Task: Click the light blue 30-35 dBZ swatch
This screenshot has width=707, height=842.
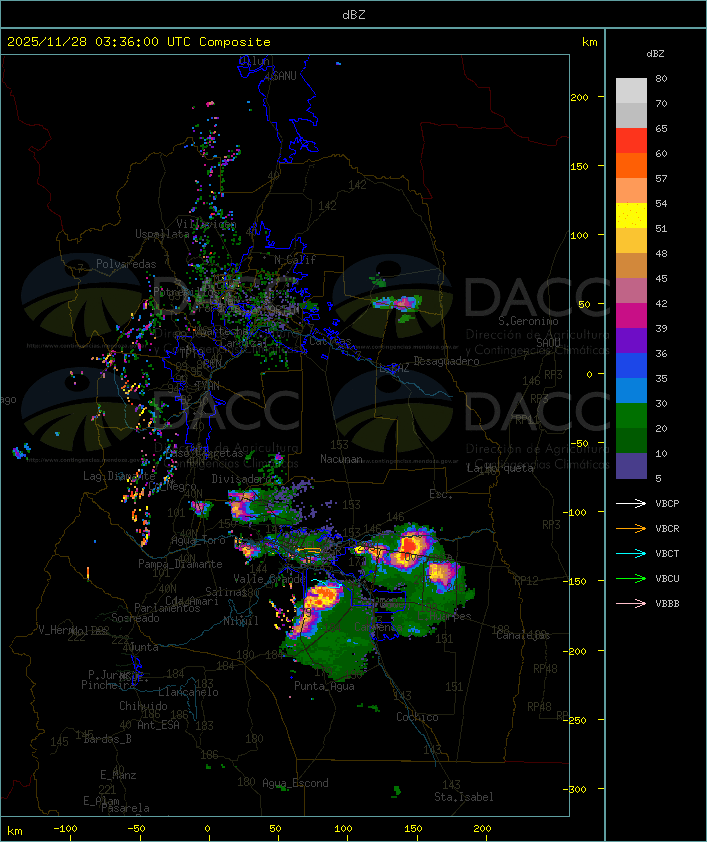Action: click(631, 390)
